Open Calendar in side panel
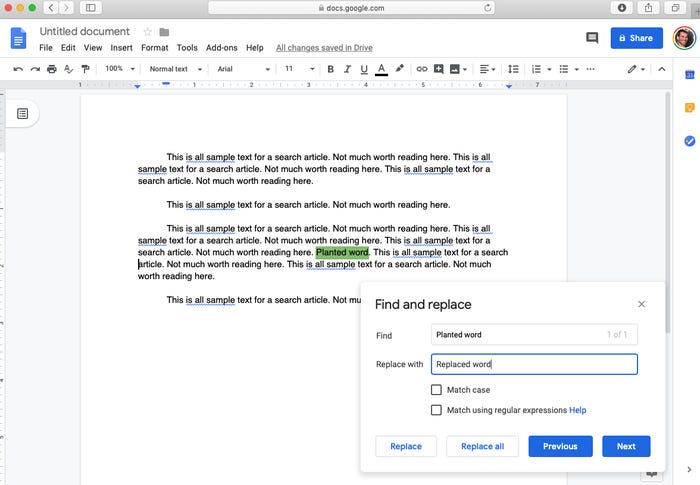This screenshot has width=700, height=485. [x=689, y=75]
